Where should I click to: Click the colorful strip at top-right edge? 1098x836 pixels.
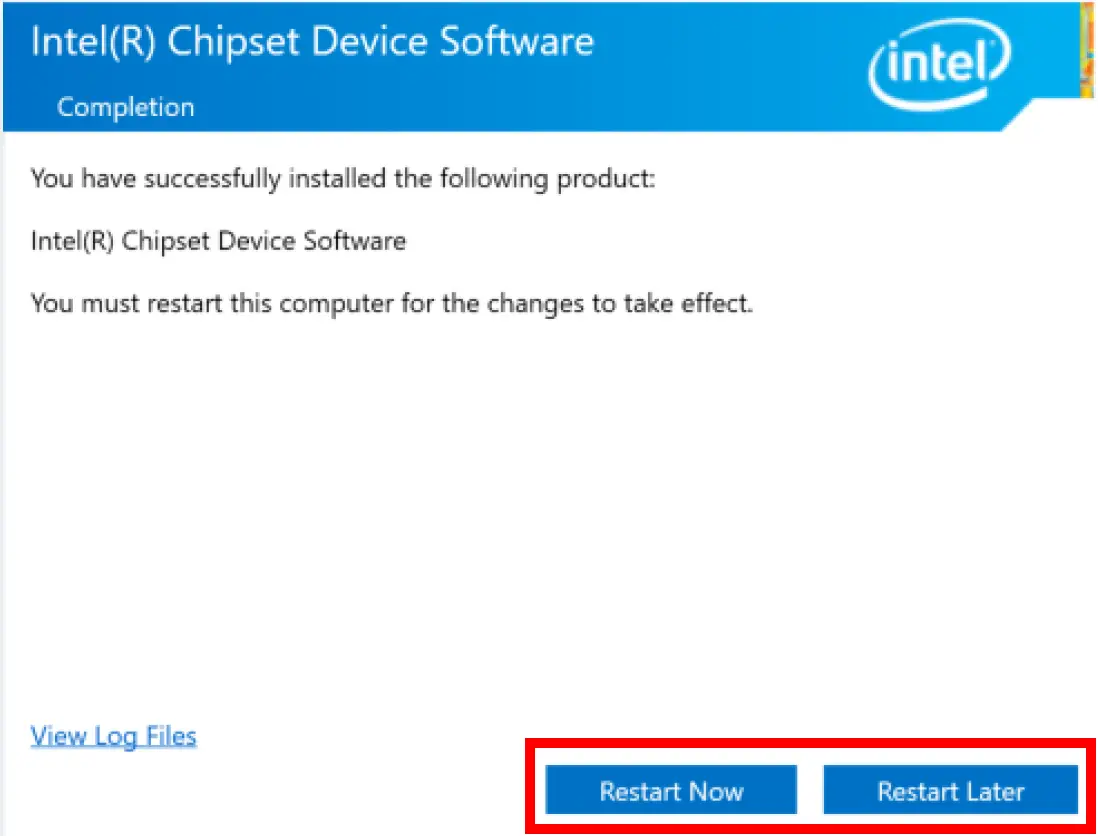[x=1088, y=50]
